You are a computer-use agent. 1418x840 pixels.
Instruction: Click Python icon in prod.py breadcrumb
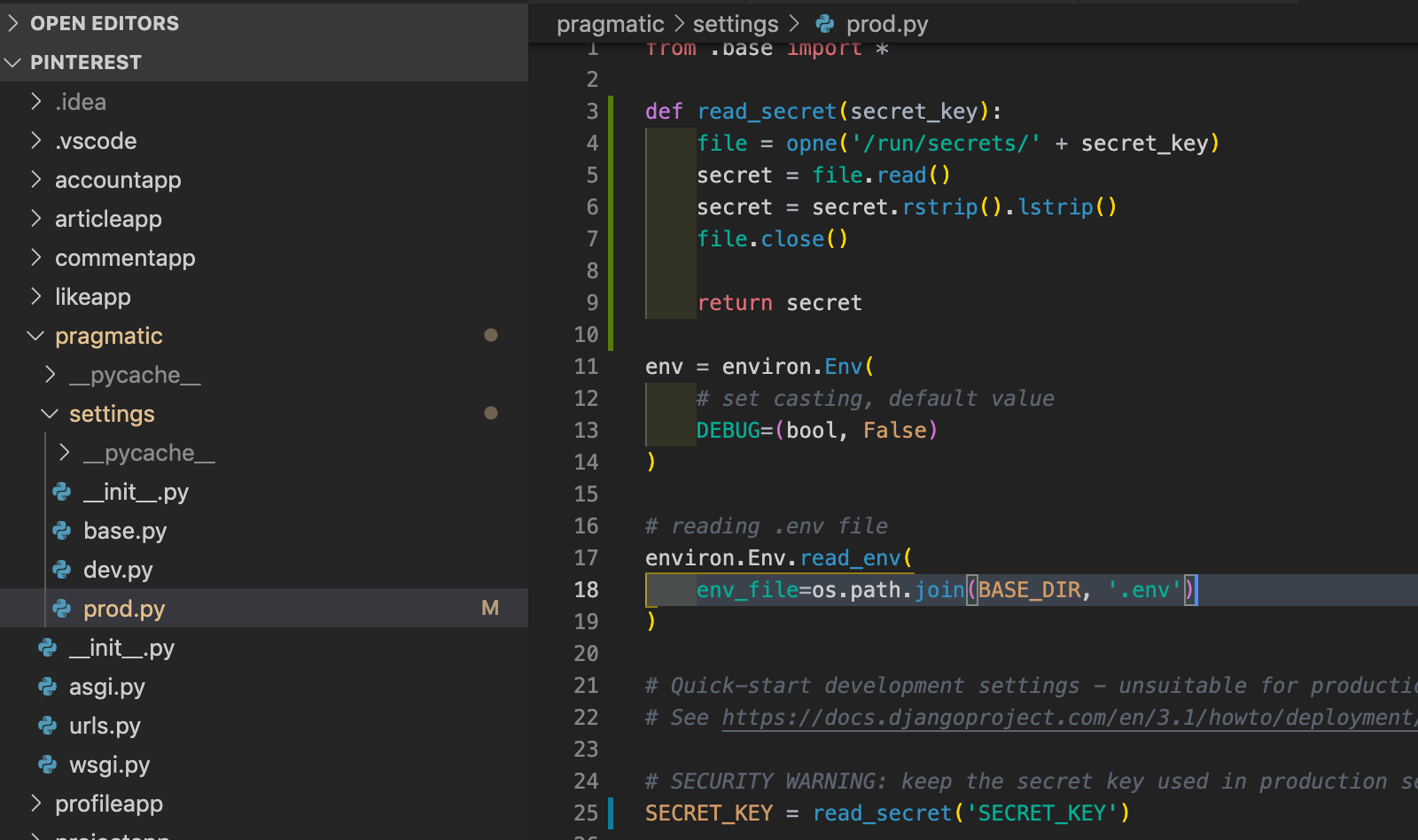pyautogui.click(x=824, y=24)
